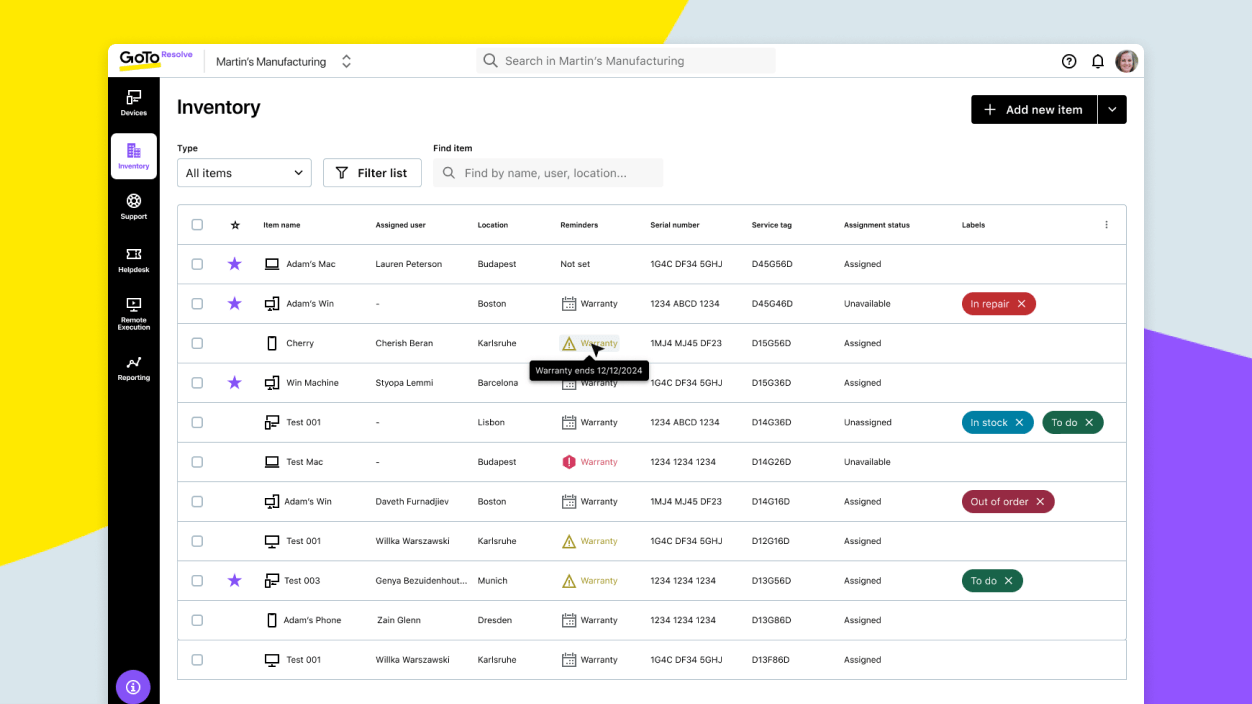Screen dimensions: 1252x704
Task: Open Remote Execution from the sidebar
Action: 133,312
